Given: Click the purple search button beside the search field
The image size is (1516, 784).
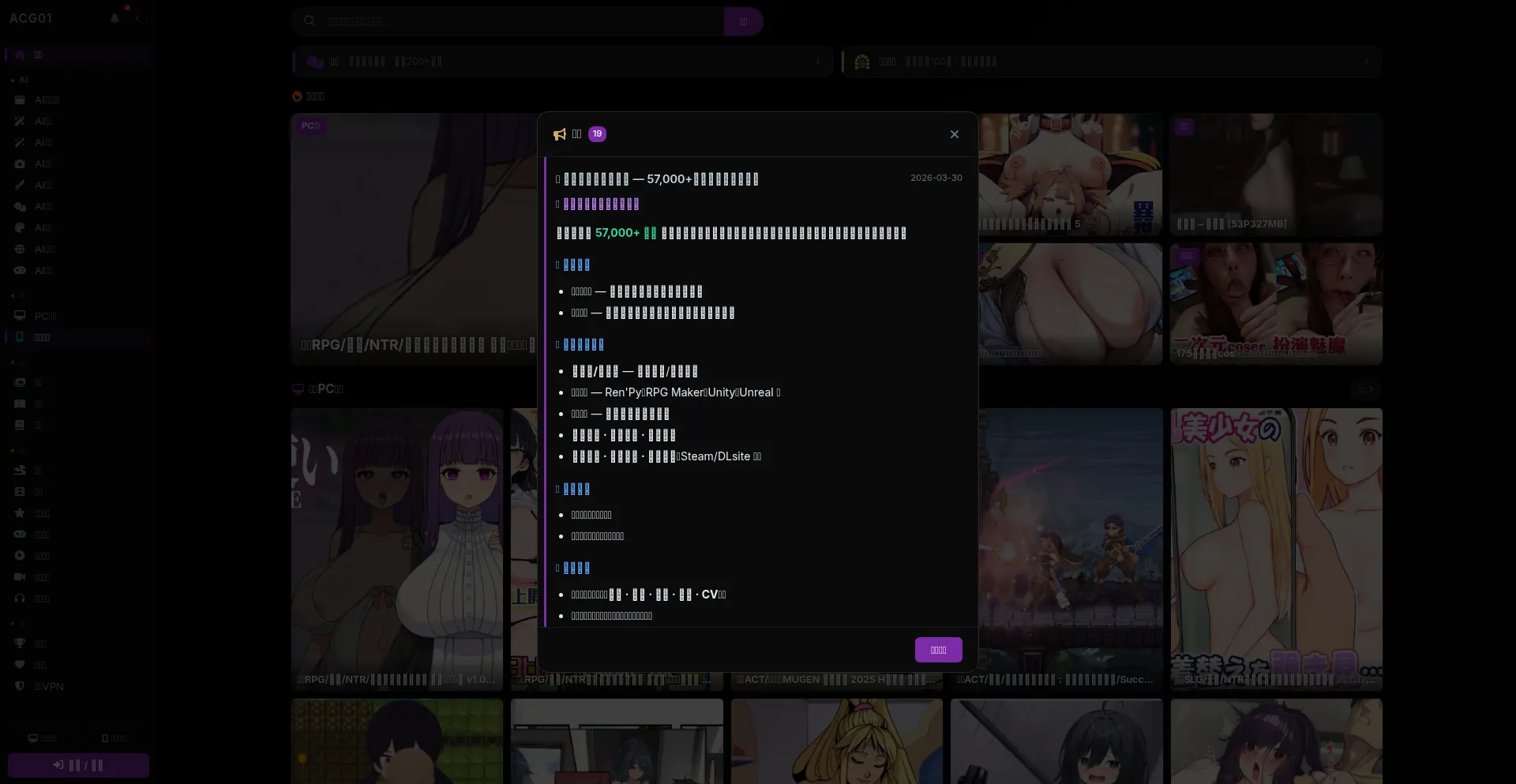Looking at the screenshot, I should click(743, 21).
